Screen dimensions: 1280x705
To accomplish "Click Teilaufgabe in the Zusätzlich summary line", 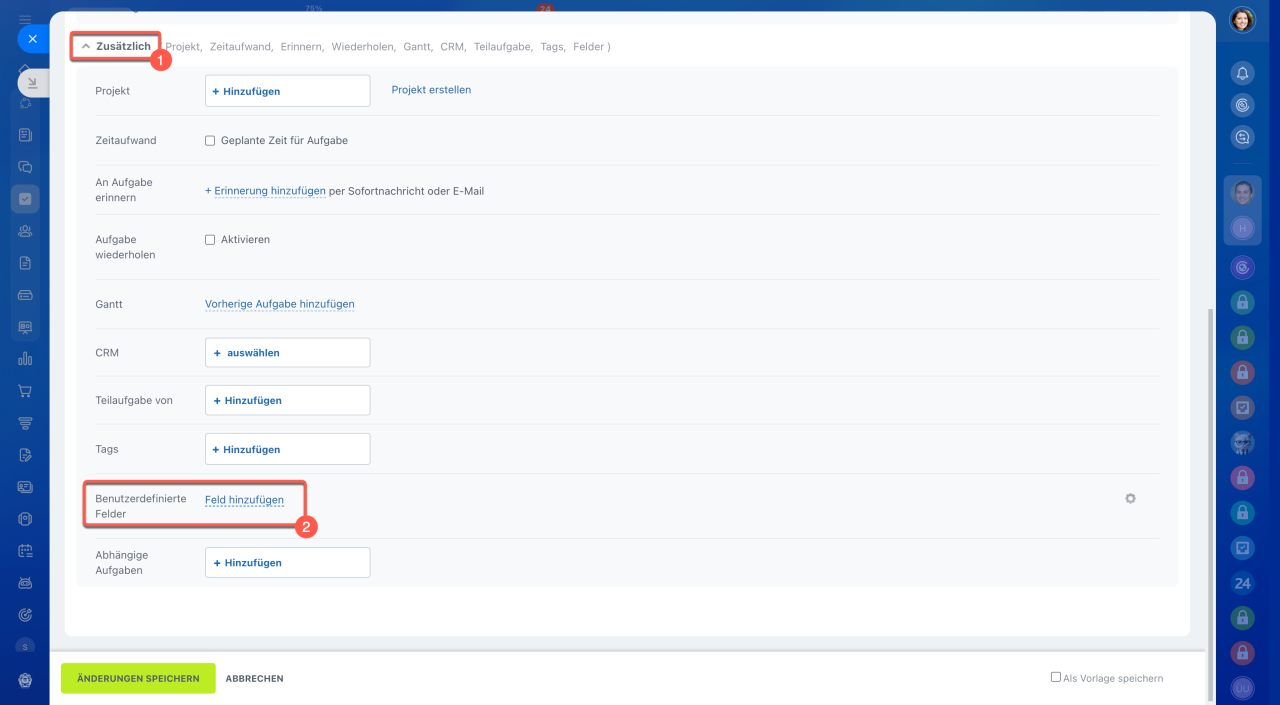I will 502,47.
